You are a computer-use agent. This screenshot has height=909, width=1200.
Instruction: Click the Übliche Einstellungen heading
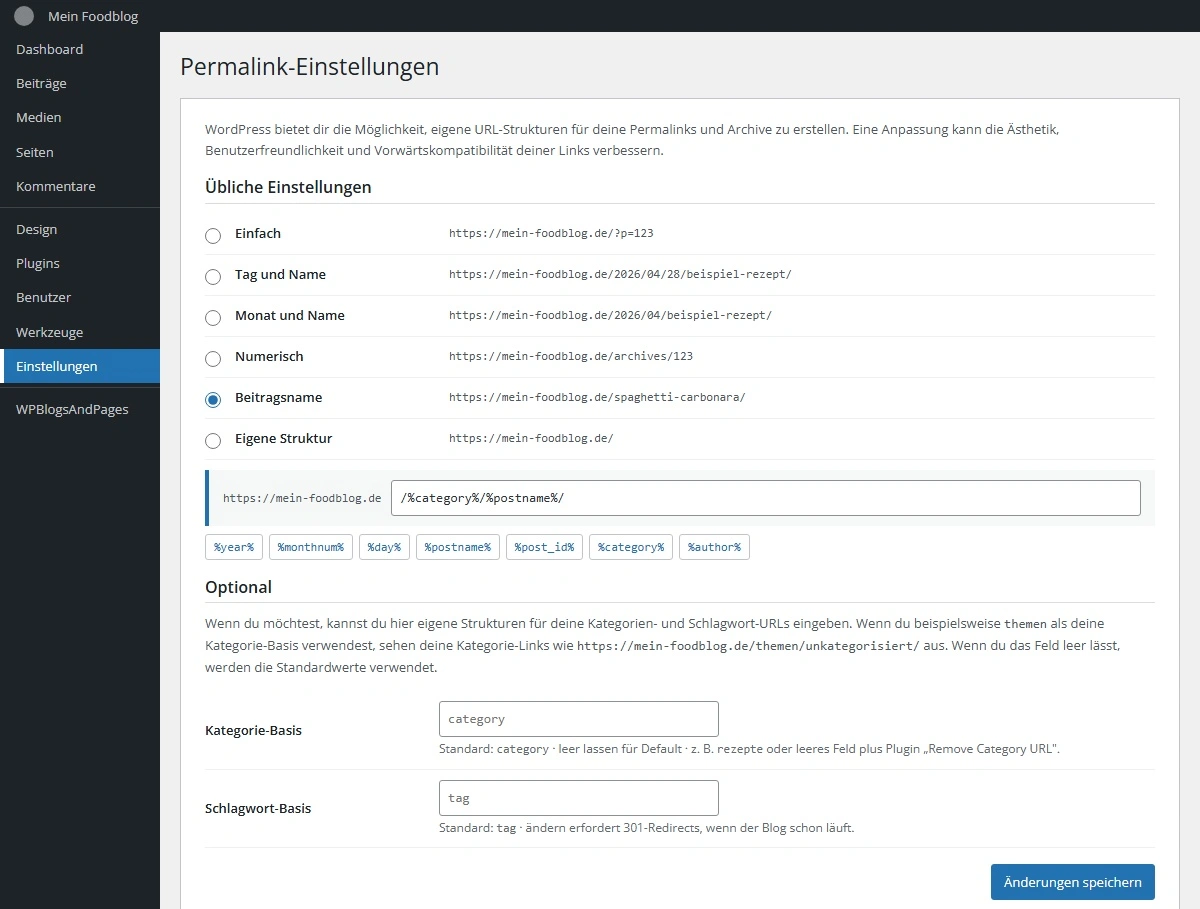click(288, 187)
